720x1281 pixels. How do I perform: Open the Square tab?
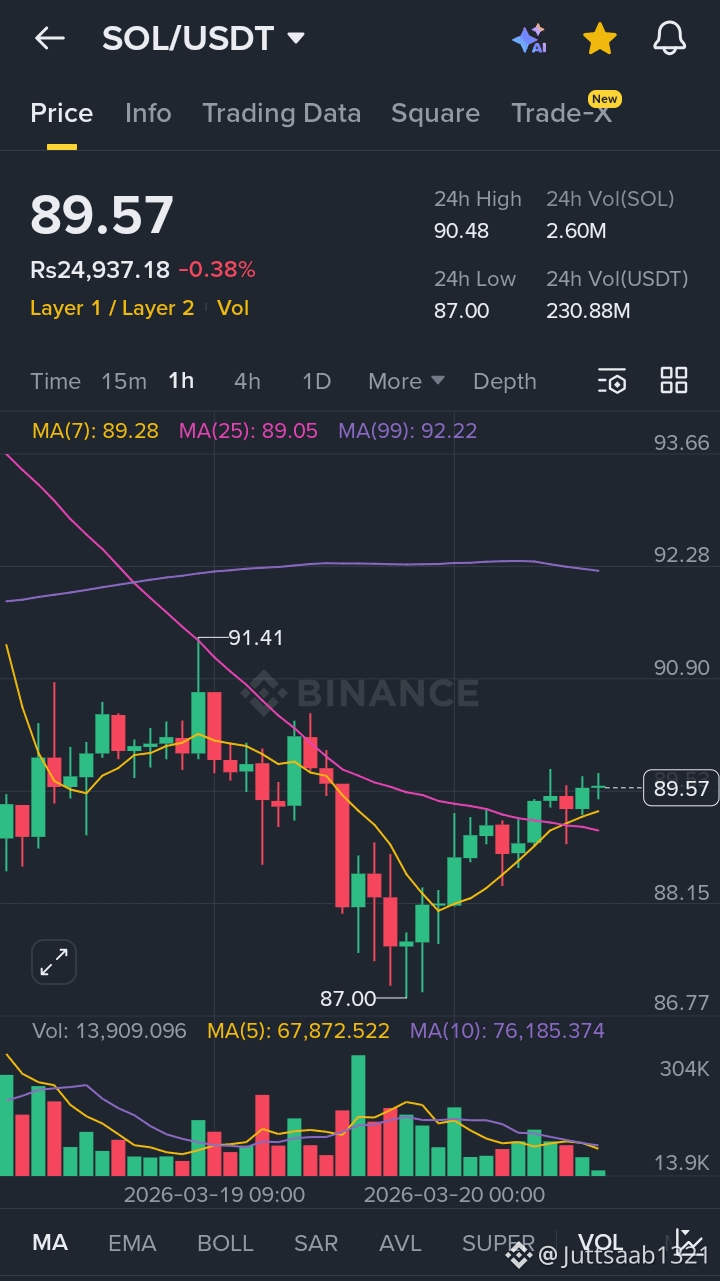coord(435,113)
